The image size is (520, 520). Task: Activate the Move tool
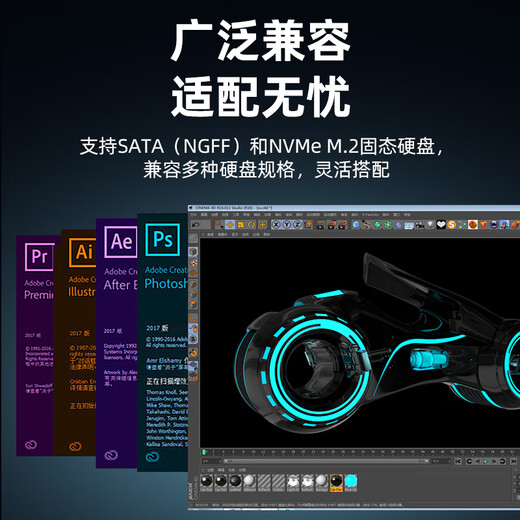coord(230,225)
